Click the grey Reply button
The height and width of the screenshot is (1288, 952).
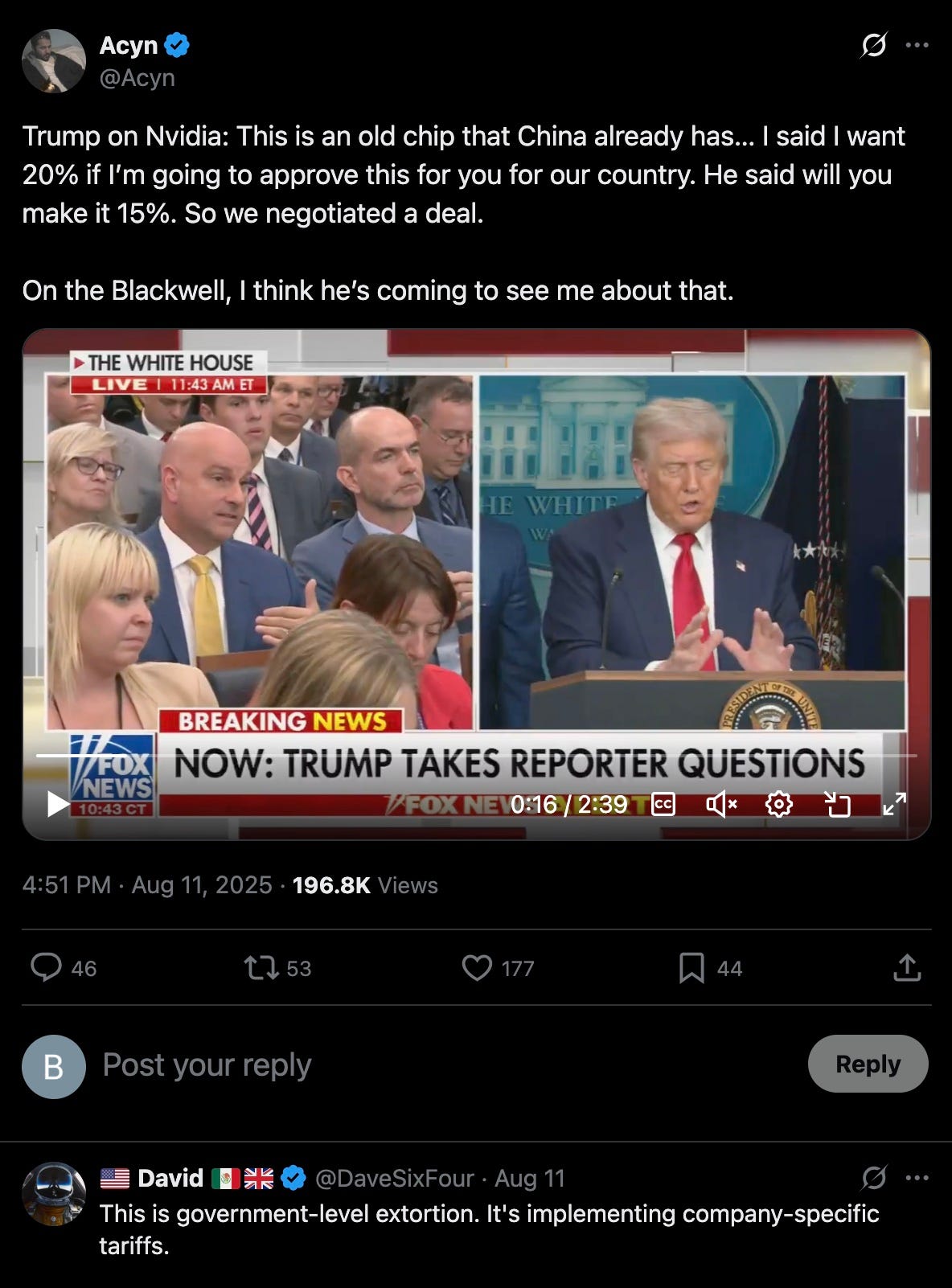(868, 1064)
